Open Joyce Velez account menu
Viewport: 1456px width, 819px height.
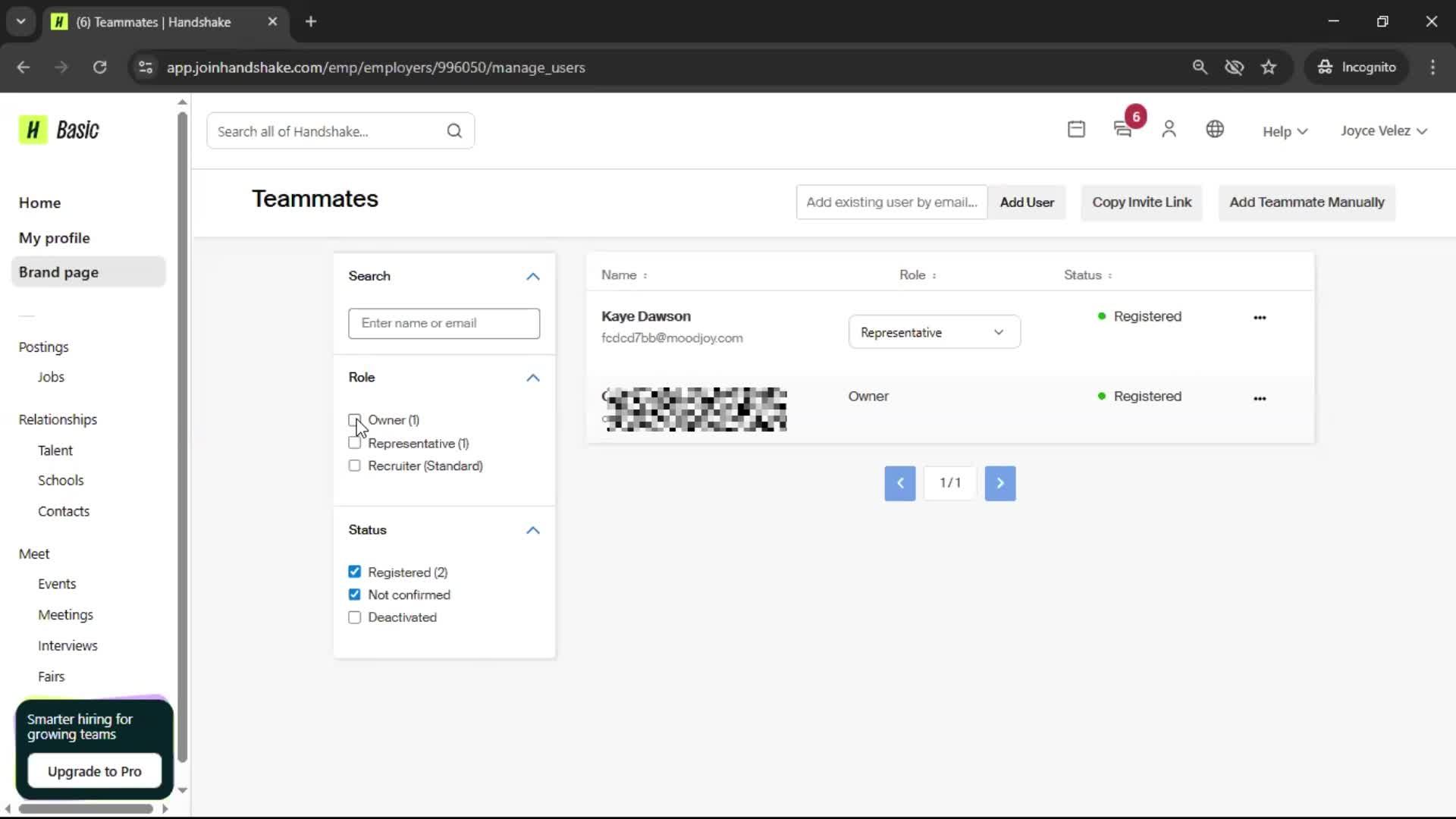point(1384,130)
